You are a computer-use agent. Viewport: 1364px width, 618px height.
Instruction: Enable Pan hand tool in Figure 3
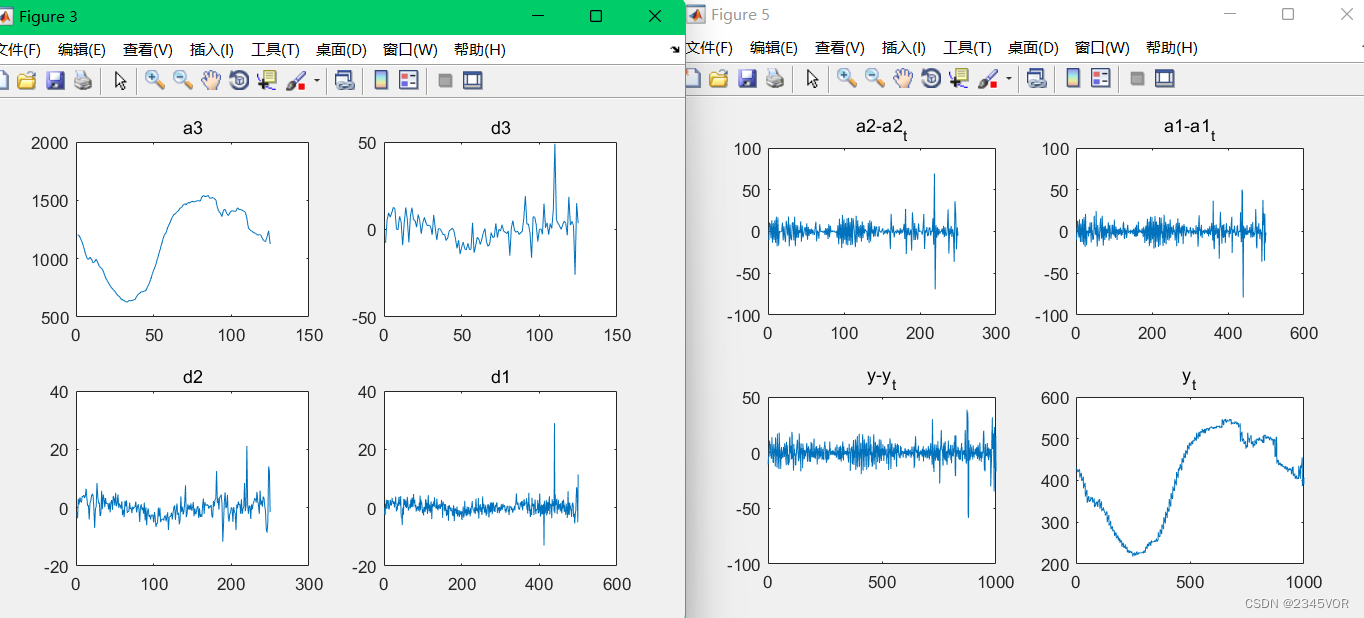tap(210, 81)
